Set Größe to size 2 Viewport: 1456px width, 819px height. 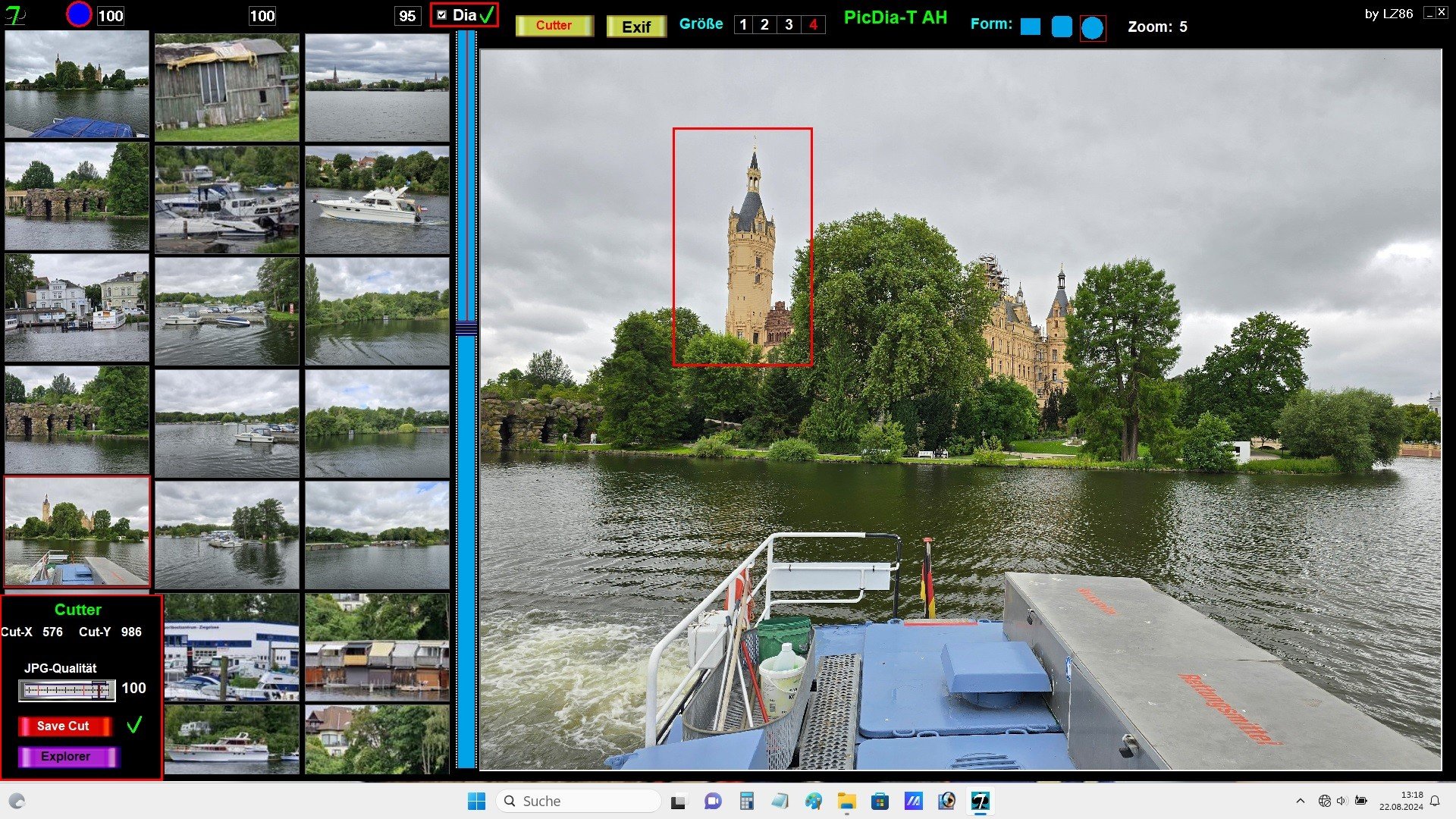pos(764,25)
